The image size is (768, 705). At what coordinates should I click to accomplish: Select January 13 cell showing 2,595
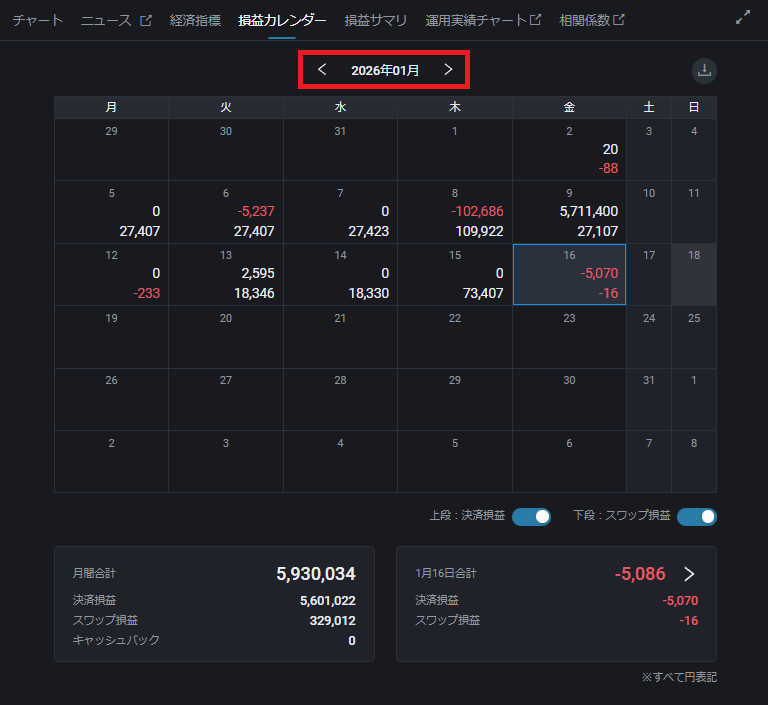click(226, 274)
